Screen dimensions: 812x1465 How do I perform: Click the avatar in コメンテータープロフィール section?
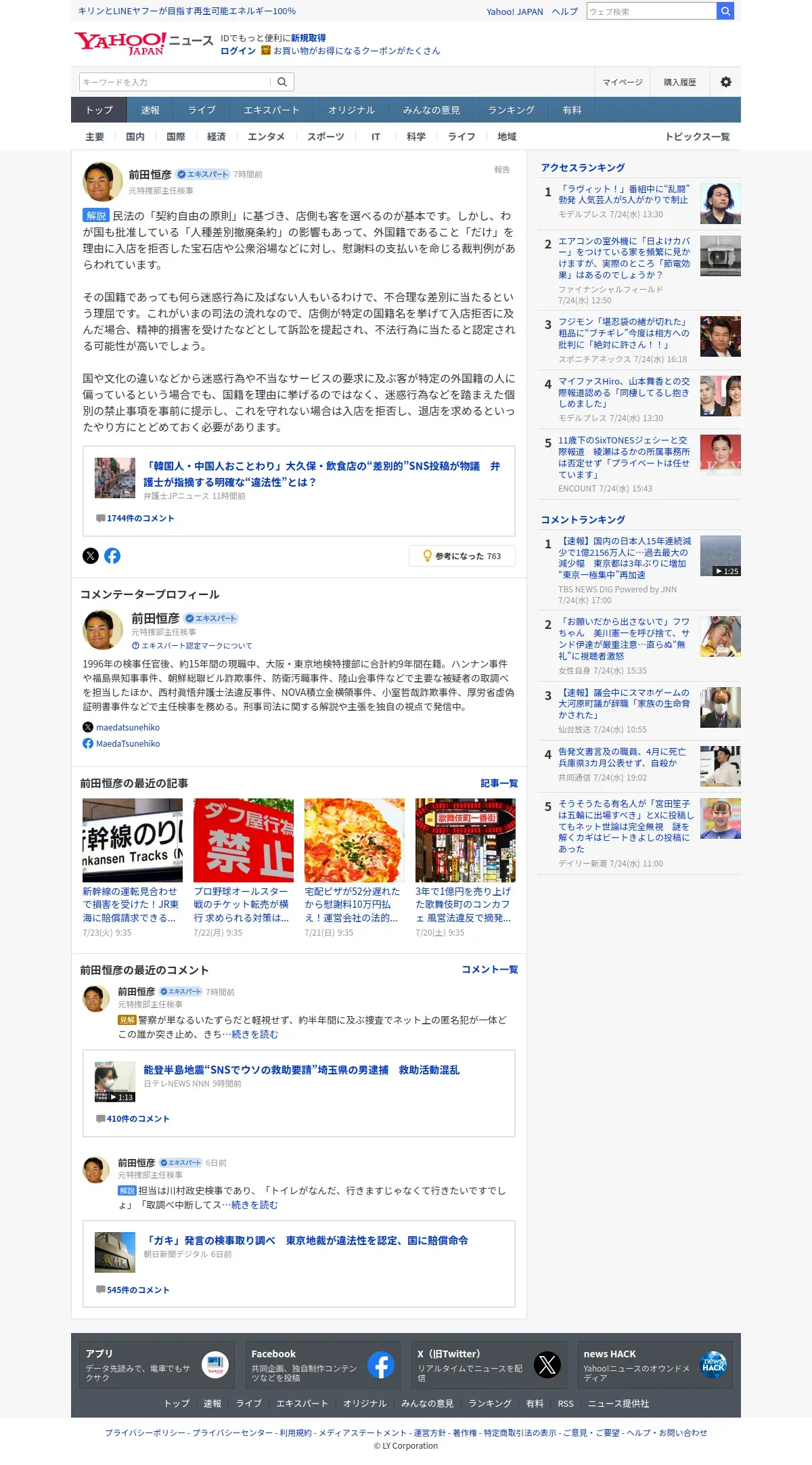tap(103, 630)
